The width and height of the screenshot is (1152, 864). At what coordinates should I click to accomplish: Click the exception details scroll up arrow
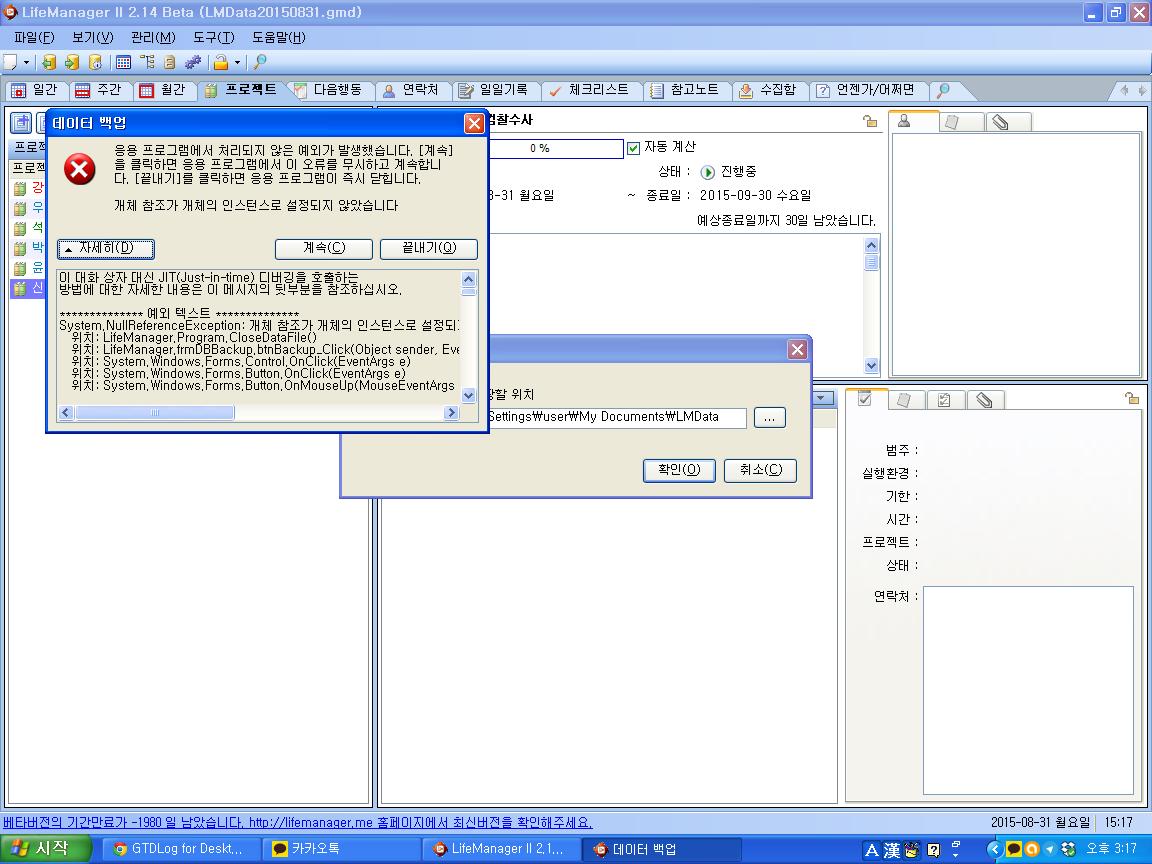coord(469,279)
